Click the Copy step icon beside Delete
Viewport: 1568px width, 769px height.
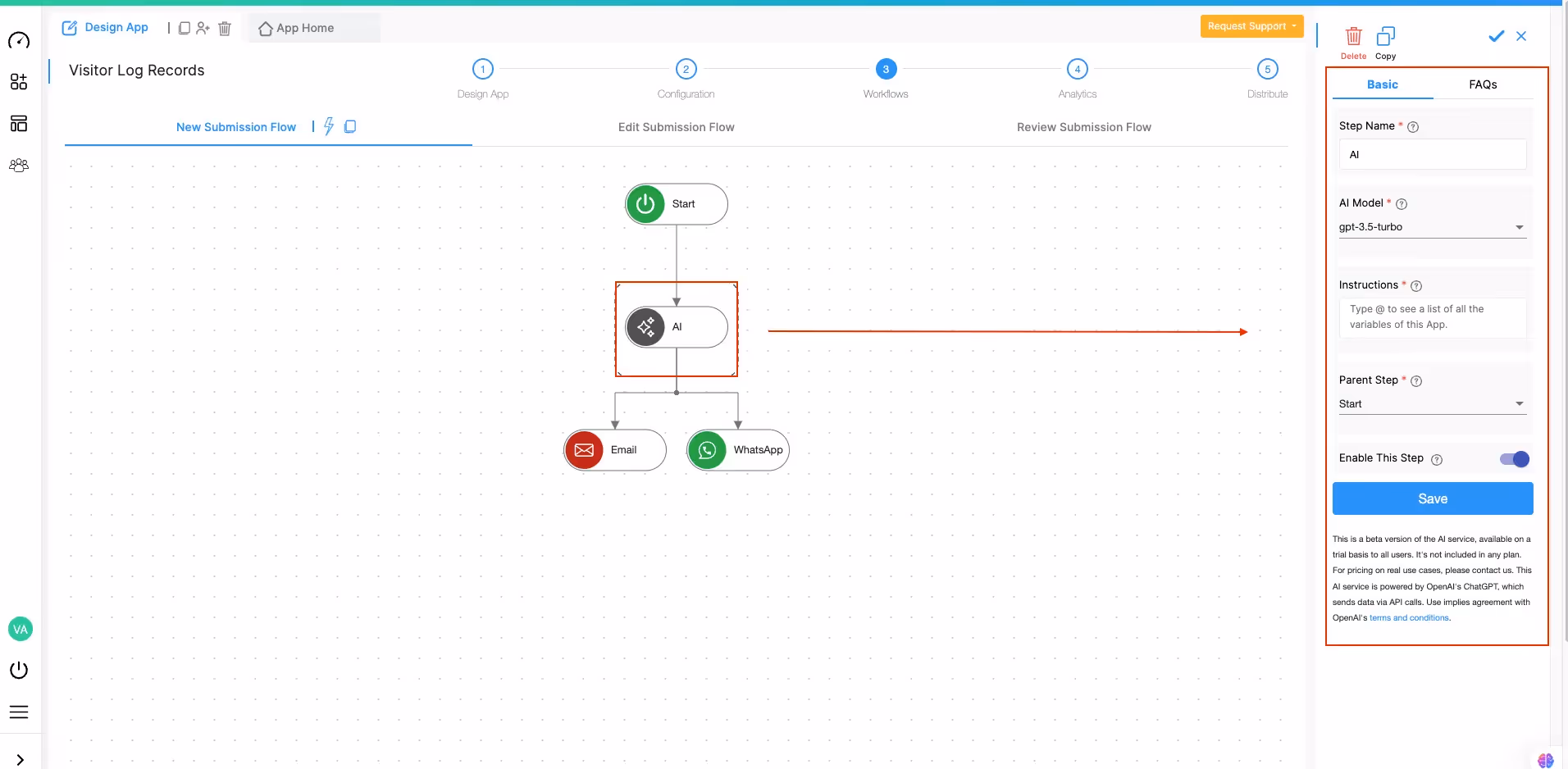(x=1387, y=38)
